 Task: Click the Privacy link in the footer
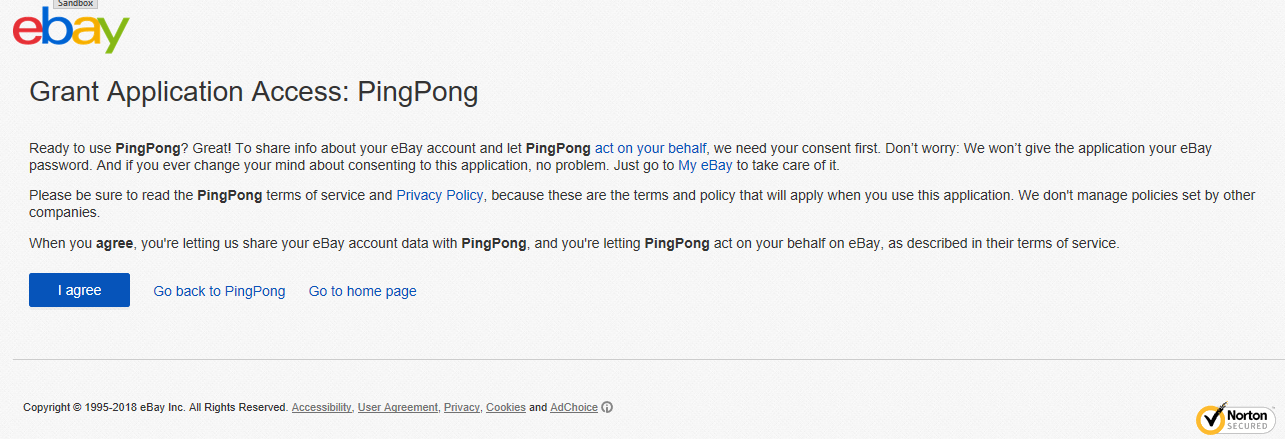tap(461, 408)
